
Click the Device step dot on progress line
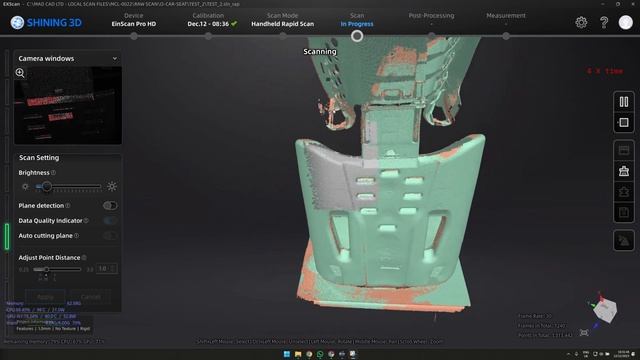point(134,36)
